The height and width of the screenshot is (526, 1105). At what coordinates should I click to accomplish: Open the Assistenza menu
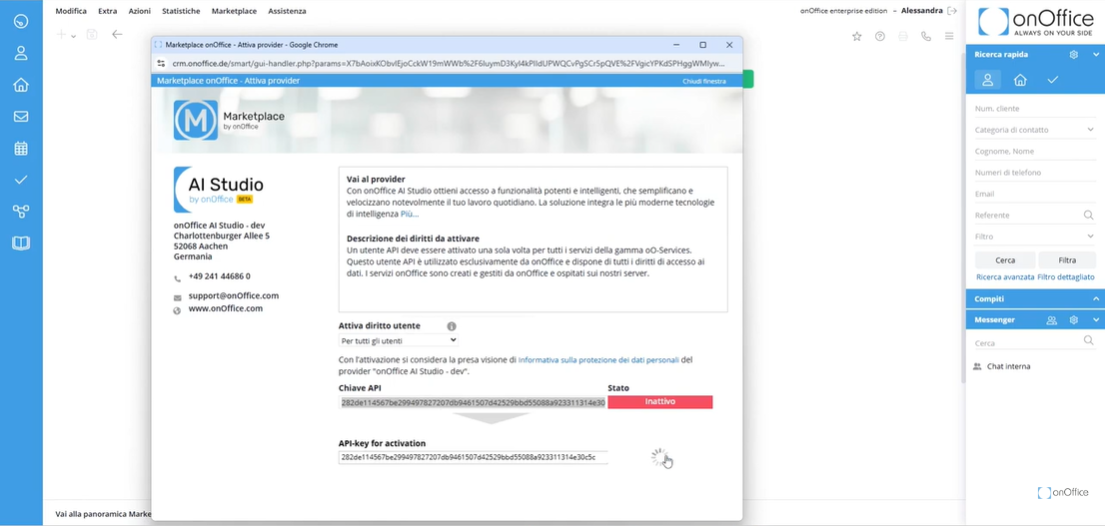pyautogui.click(x=287, y=11)
